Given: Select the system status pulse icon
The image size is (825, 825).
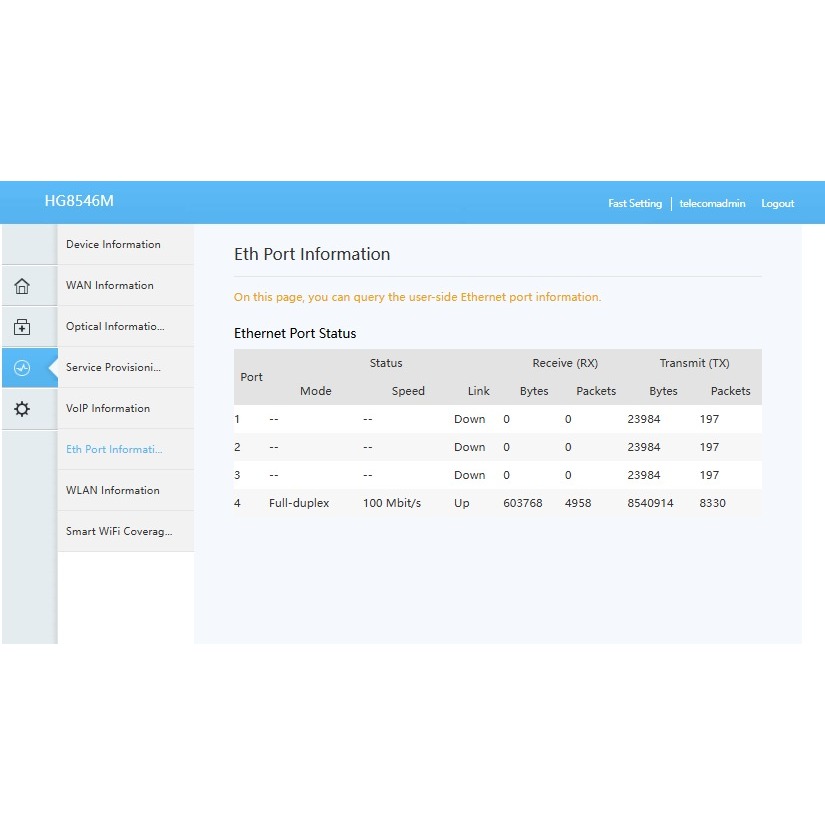Looking at the screenshot, I should coord(22,368).
